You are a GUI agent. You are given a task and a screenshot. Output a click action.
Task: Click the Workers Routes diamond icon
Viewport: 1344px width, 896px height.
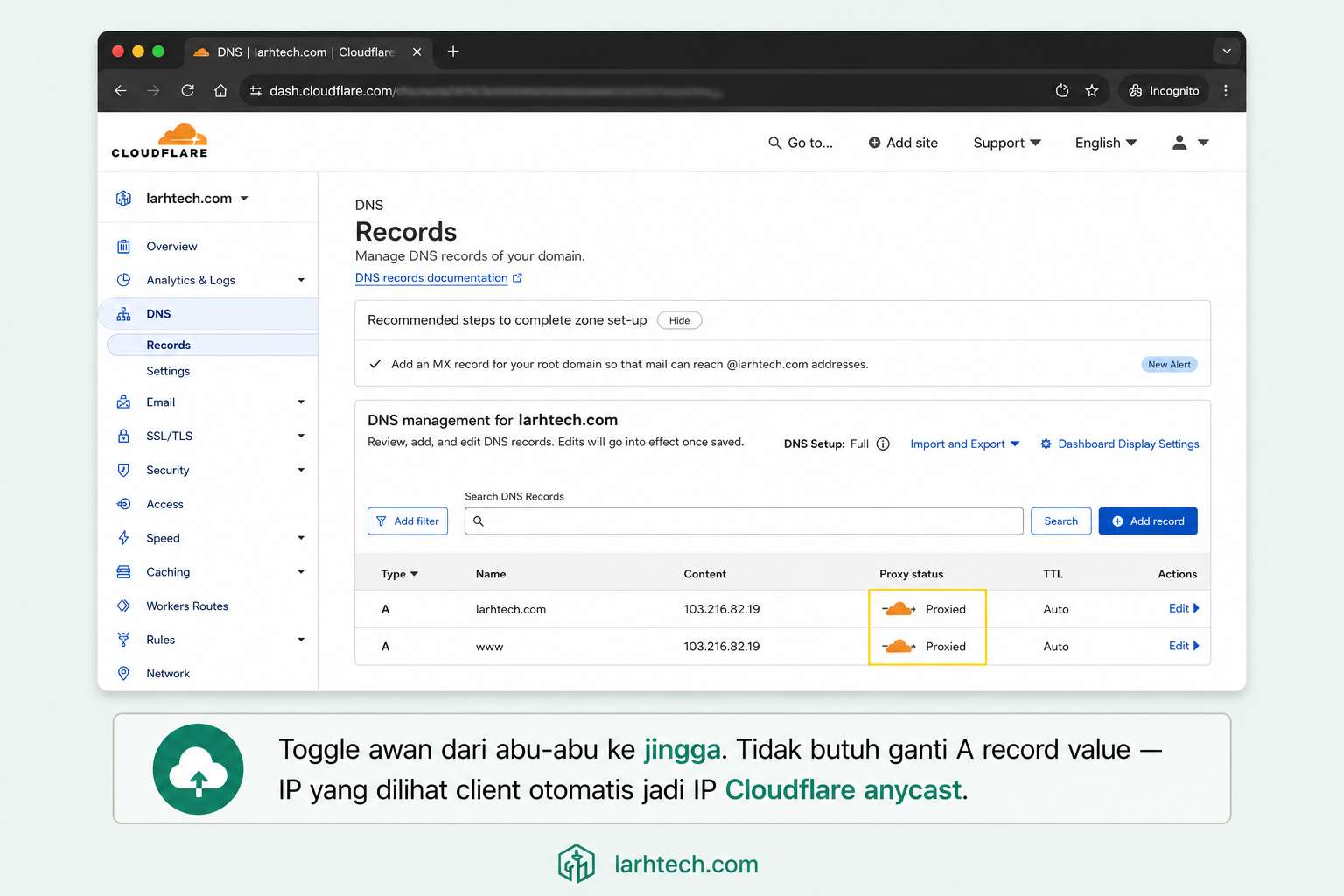pos(123,605)
